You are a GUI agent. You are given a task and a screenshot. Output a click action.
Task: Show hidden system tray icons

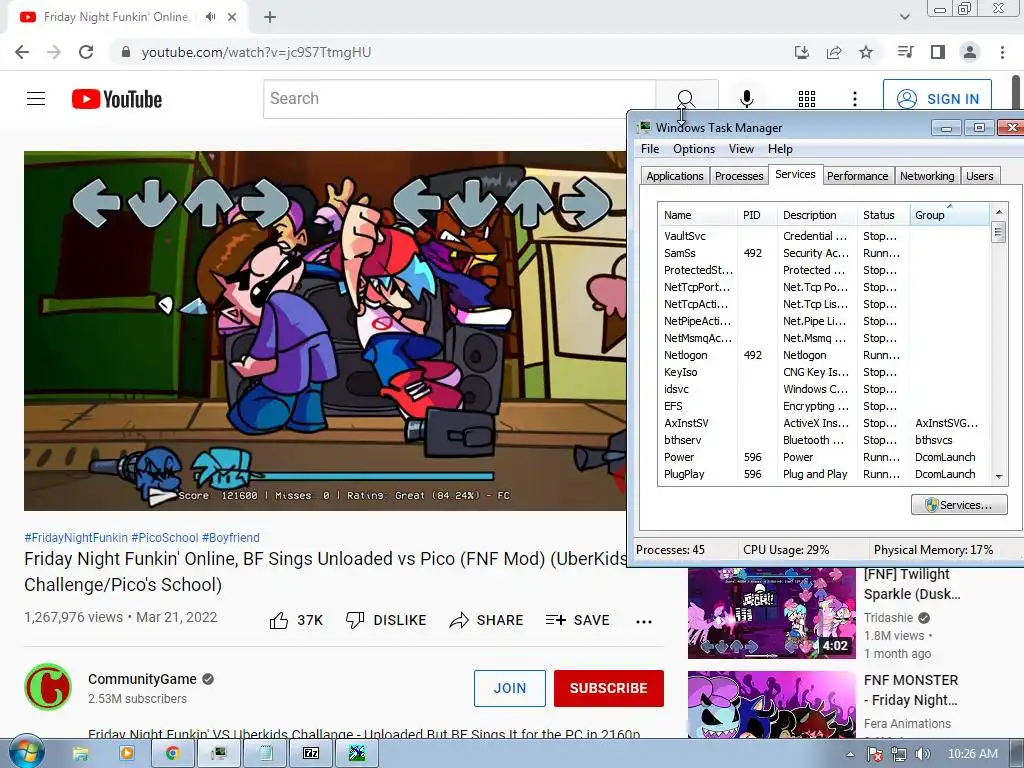[850, 754]
